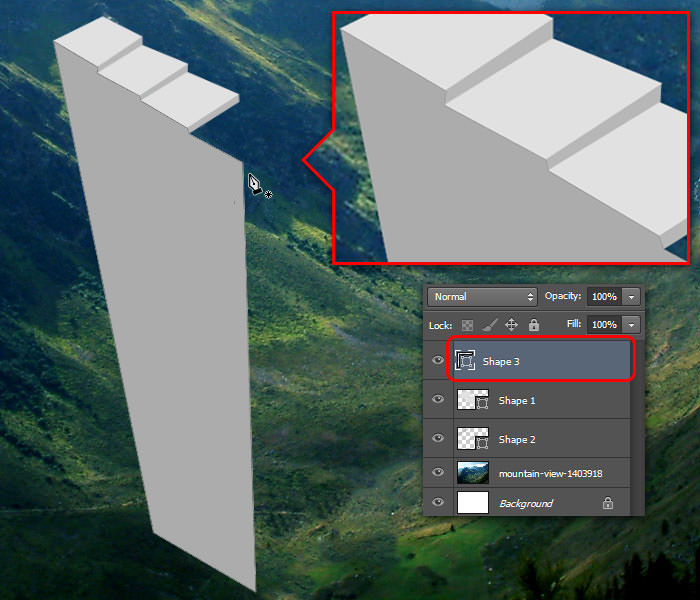This screenshot has width=700, height=600.
Task: Toggle lock image pixels brush icon
Action: (490, 325)
